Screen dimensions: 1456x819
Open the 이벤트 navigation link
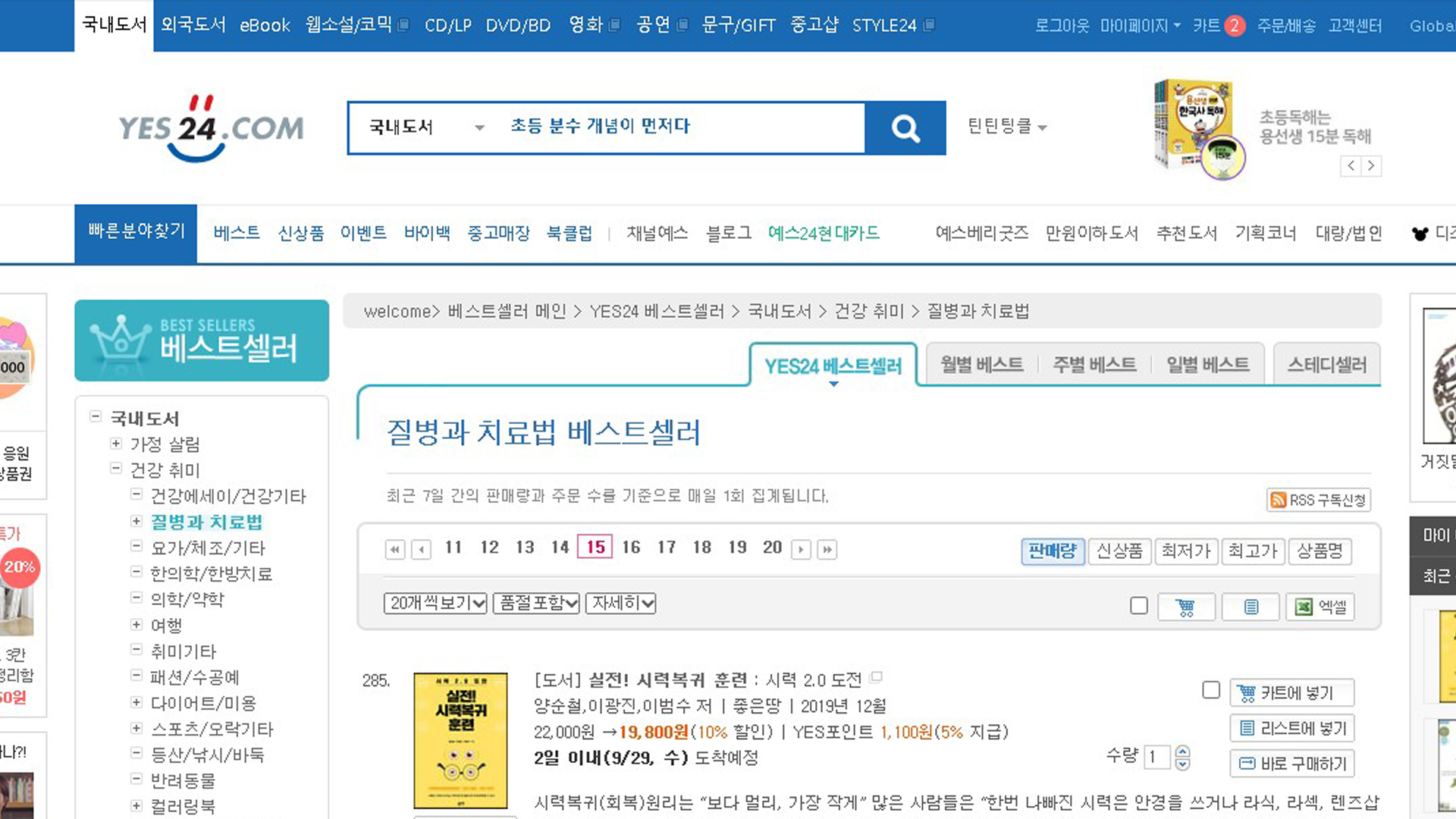click(x=363, y=233)
